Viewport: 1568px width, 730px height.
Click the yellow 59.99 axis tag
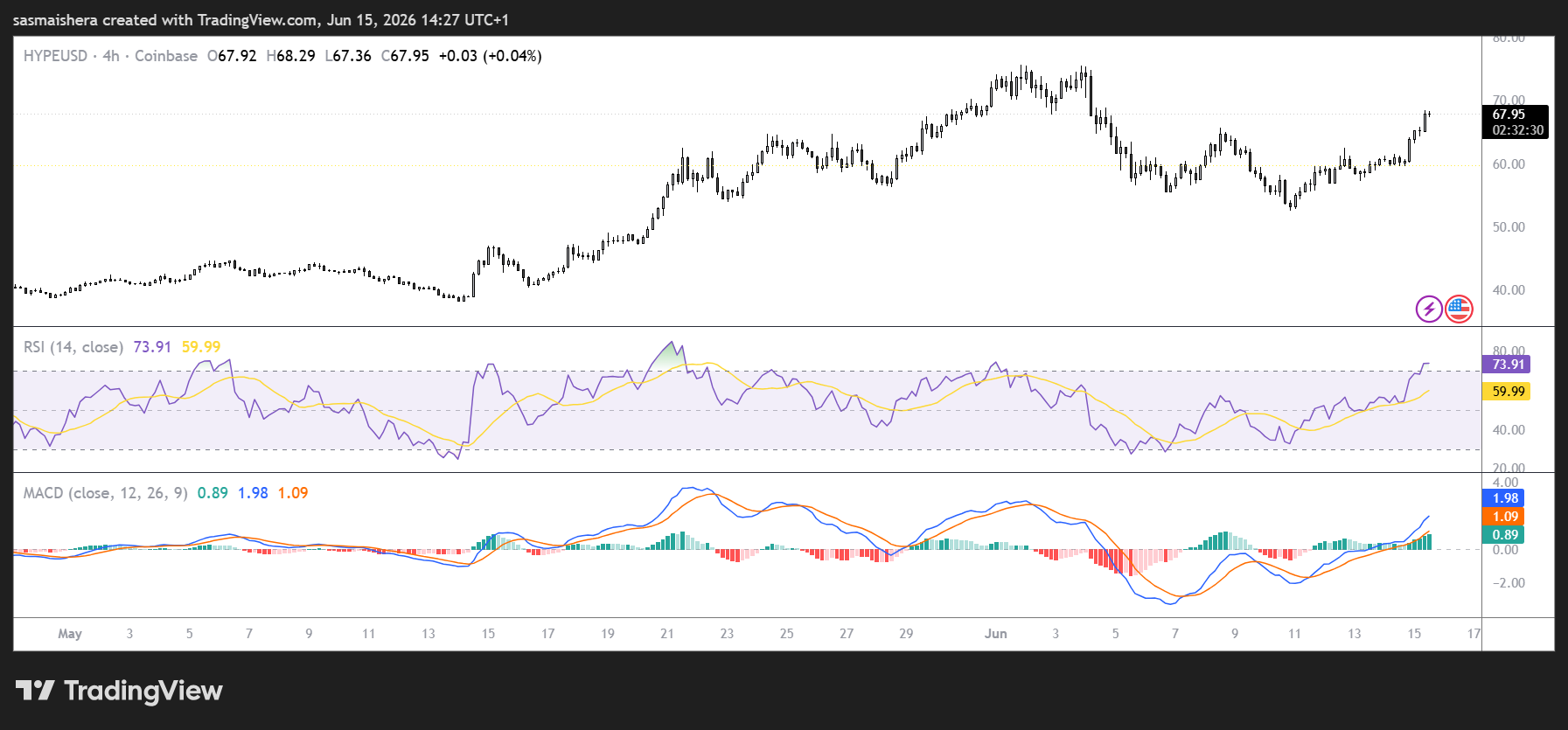pos(1507,392)
